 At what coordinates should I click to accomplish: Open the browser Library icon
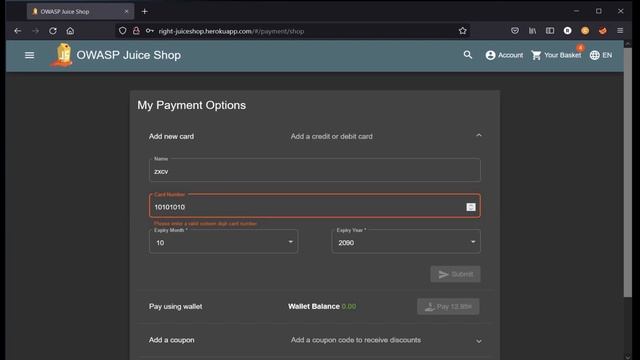click(x=532, y=31)
